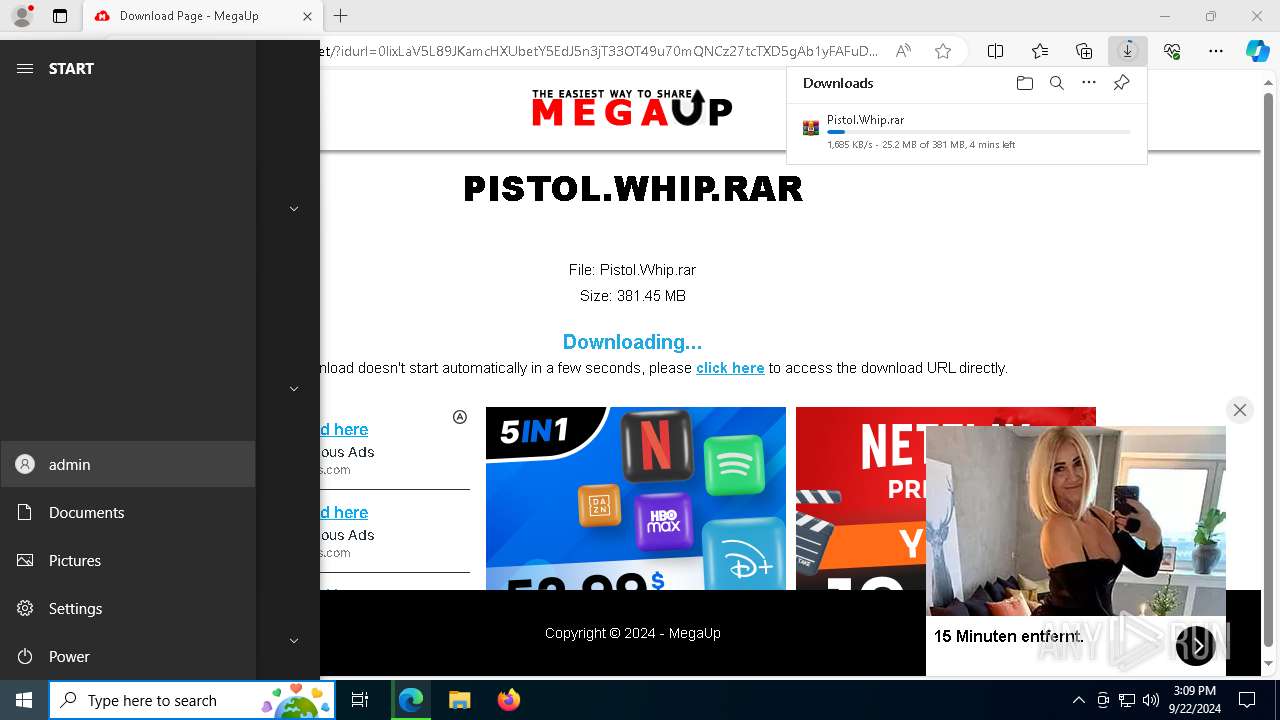This screenshot has height=720, width=1280.
Task: Open the admin user account
Action: point(128,464)
